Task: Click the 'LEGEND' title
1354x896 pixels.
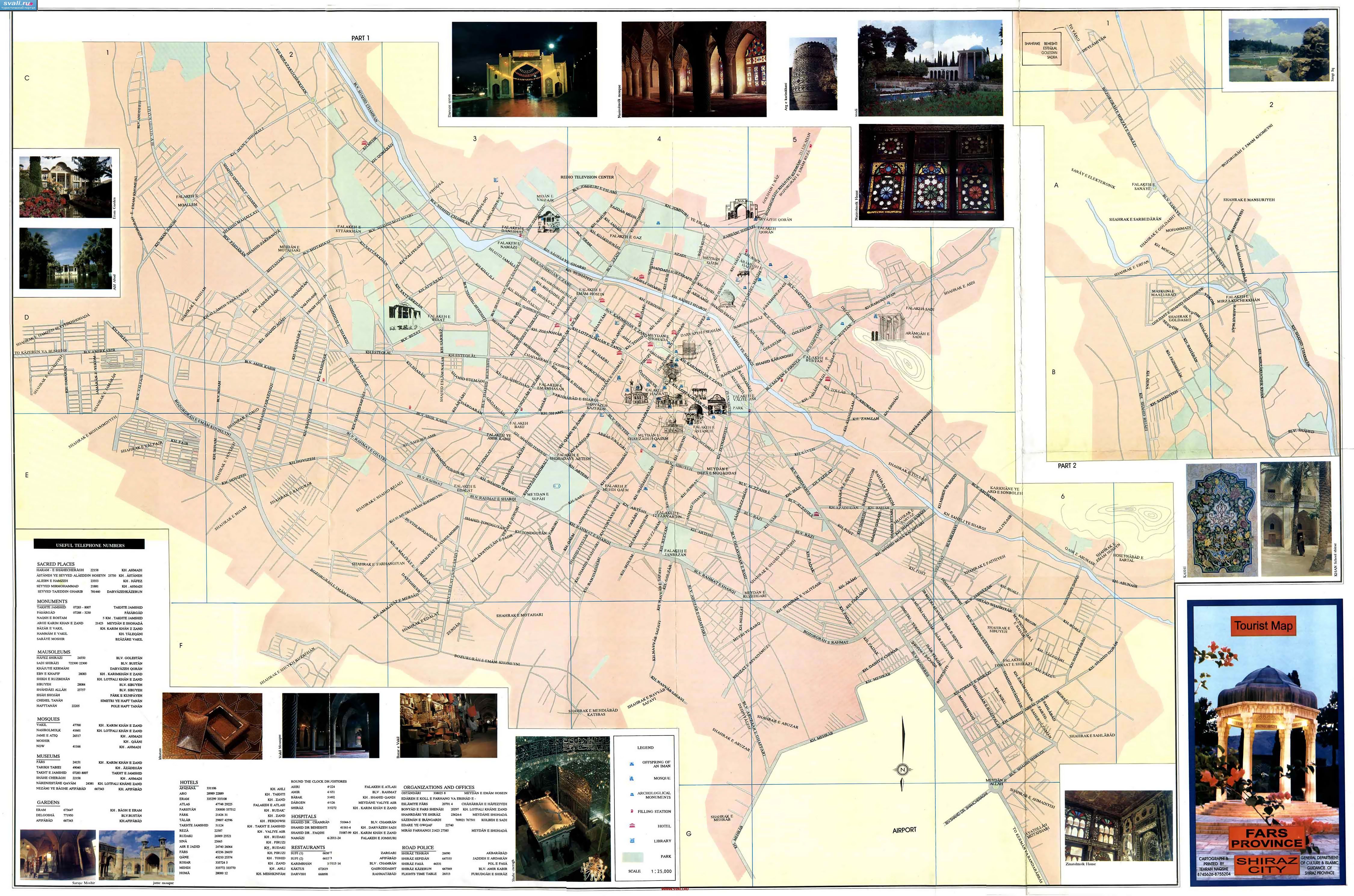Action: coord(645,747)
